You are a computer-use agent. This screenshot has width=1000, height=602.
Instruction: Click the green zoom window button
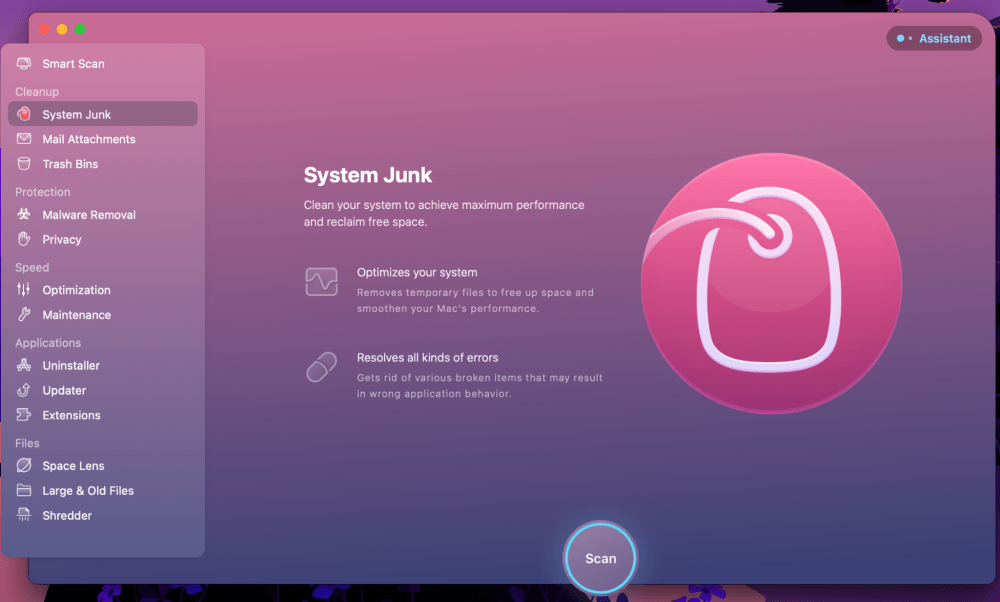(x=80, y=29)
